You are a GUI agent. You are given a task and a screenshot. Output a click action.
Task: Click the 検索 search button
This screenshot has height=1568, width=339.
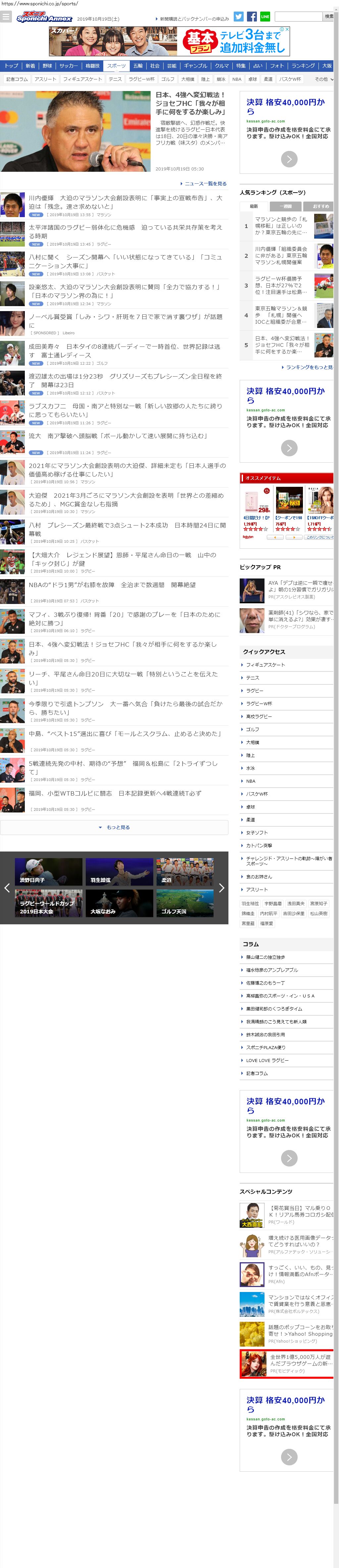[329, 17]
